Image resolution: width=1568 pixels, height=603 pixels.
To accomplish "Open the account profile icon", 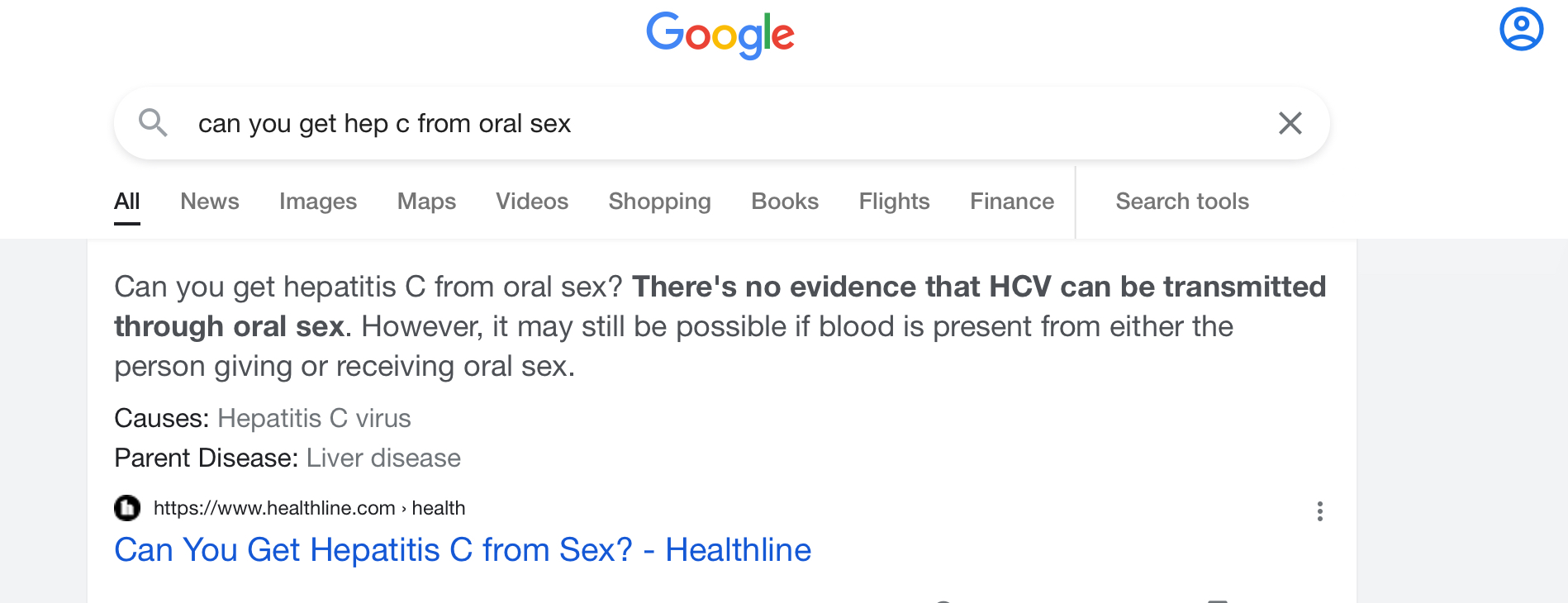I will (x=1521, y=29).
